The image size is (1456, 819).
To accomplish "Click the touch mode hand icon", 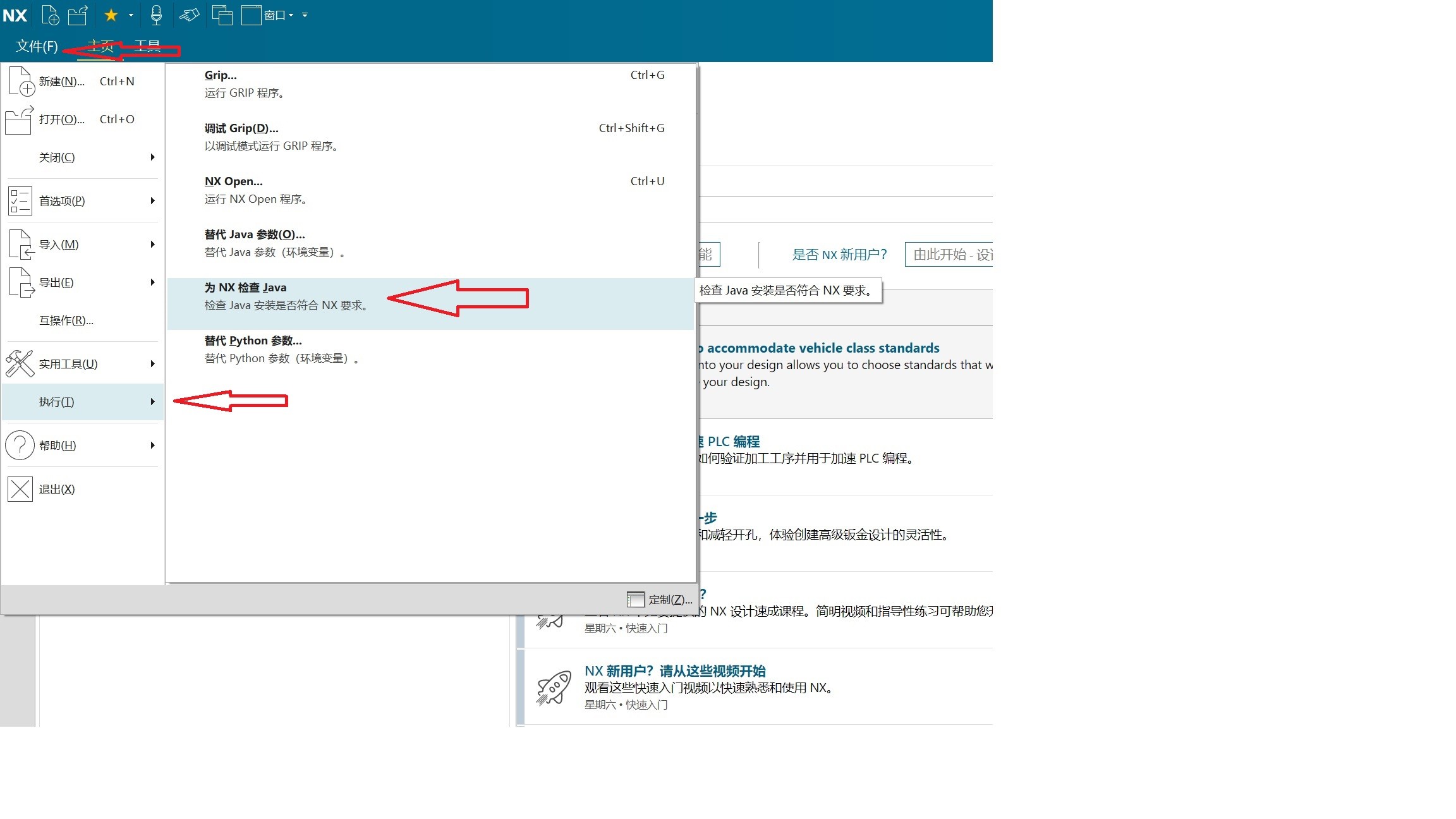I will 189,15.
